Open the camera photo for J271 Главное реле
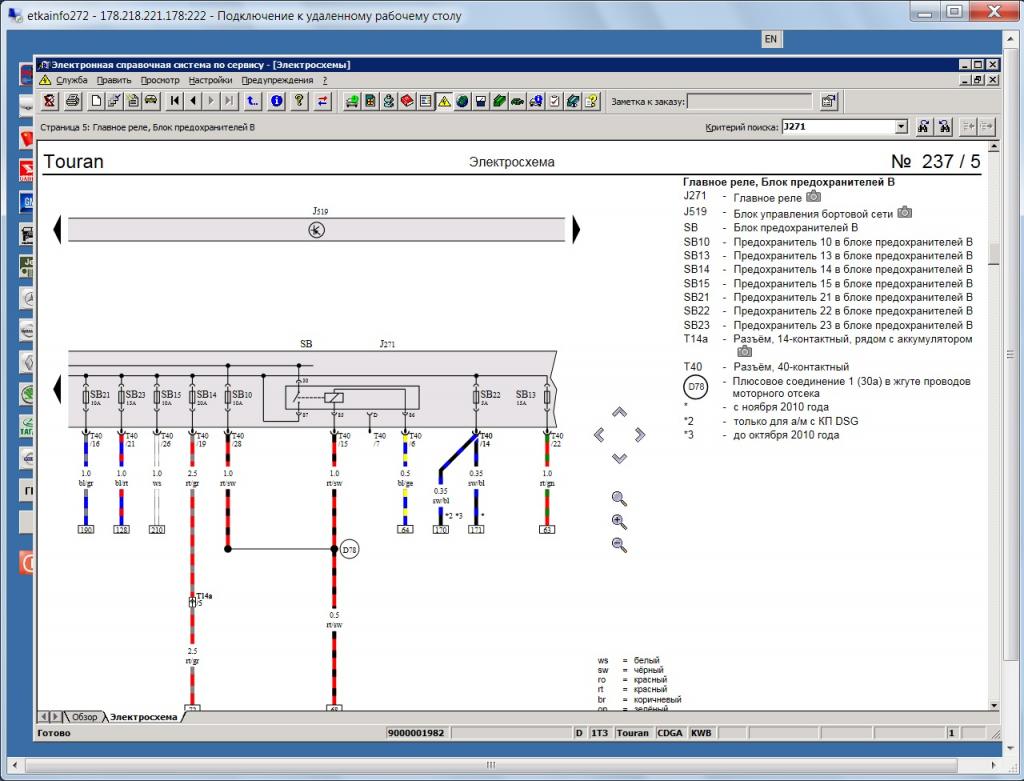Viewport: 1024px width, 781px height. (813, 197)
